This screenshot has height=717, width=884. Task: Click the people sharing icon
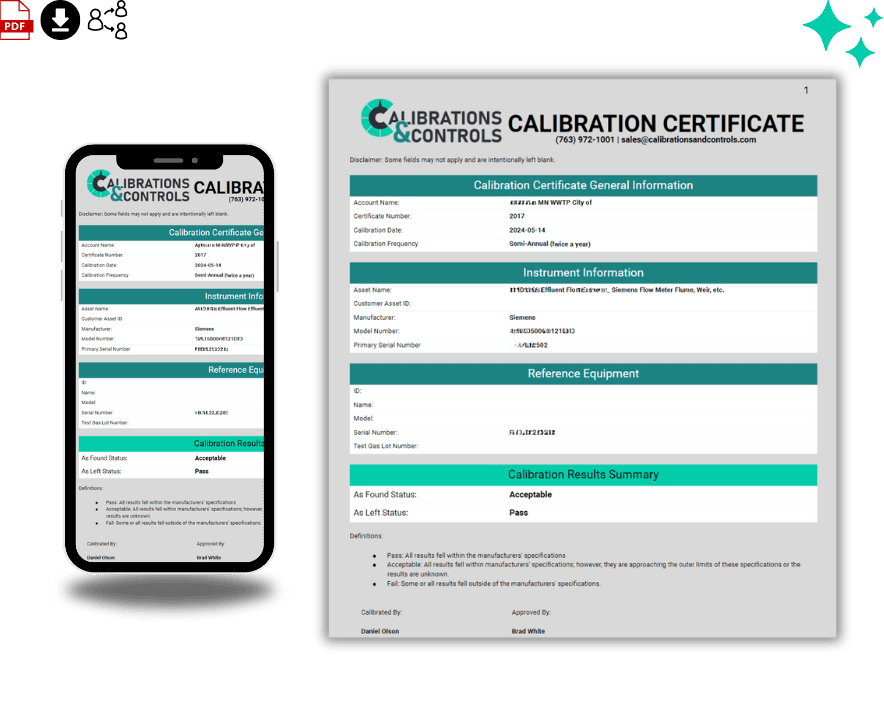click(x=108, y=20)
